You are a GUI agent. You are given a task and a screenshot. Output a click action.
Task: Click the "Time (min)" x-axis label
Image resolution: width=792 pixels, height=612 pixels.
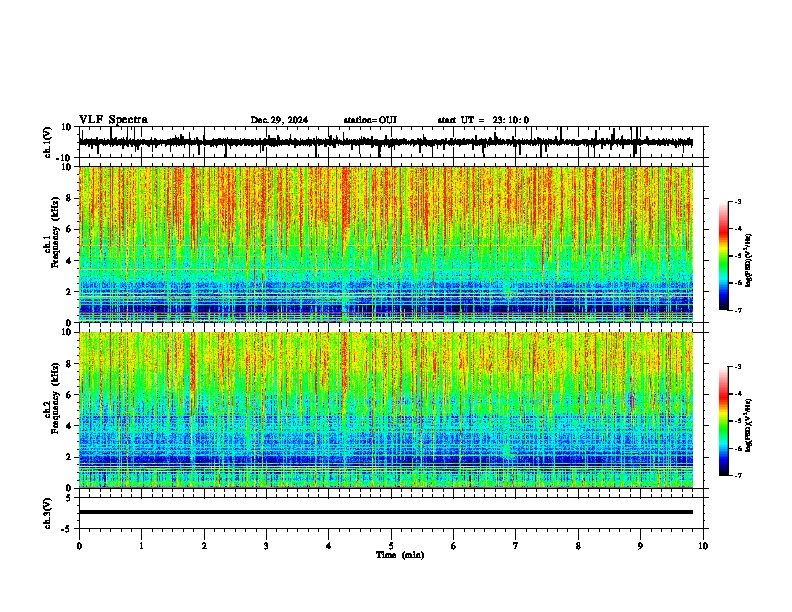click(x=400, y=555)
